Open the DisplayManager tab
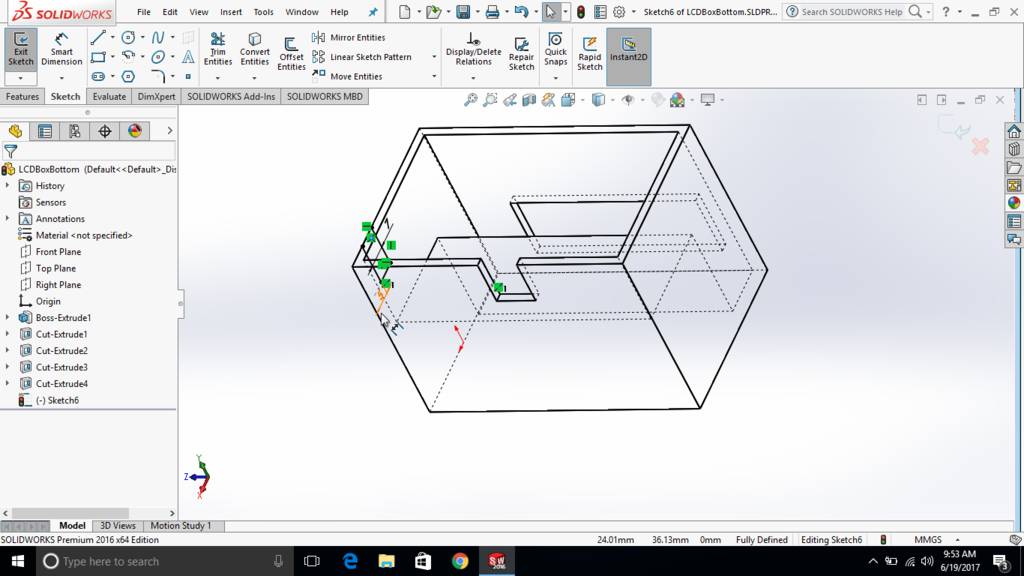1024x576 pixels. pyautogui.click(x=135, y=131)
